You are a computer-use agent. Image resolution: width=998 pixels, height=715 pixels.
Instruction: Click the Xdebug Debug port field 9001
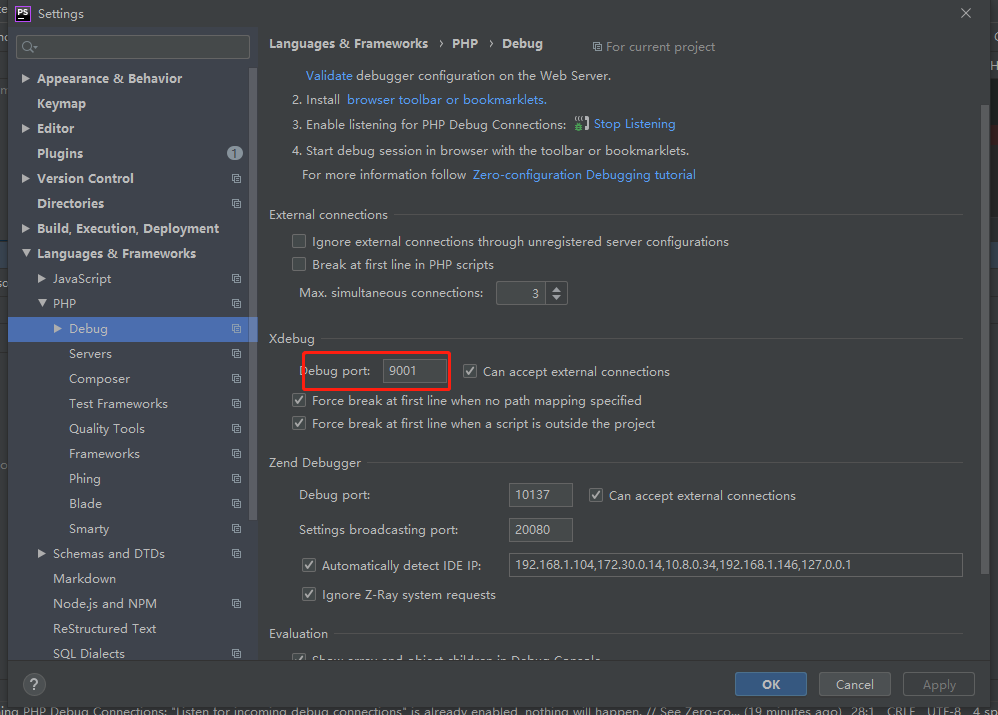click(415, 371)
